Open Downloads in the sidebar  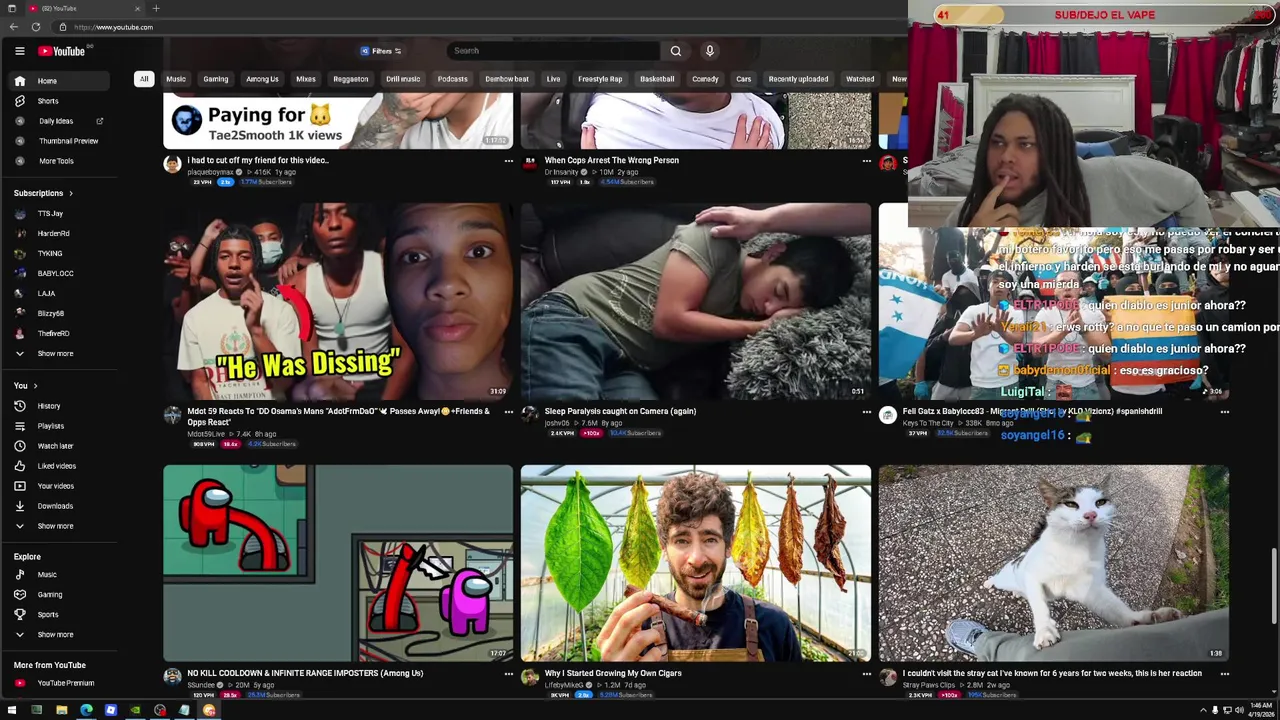pos(60,506)
